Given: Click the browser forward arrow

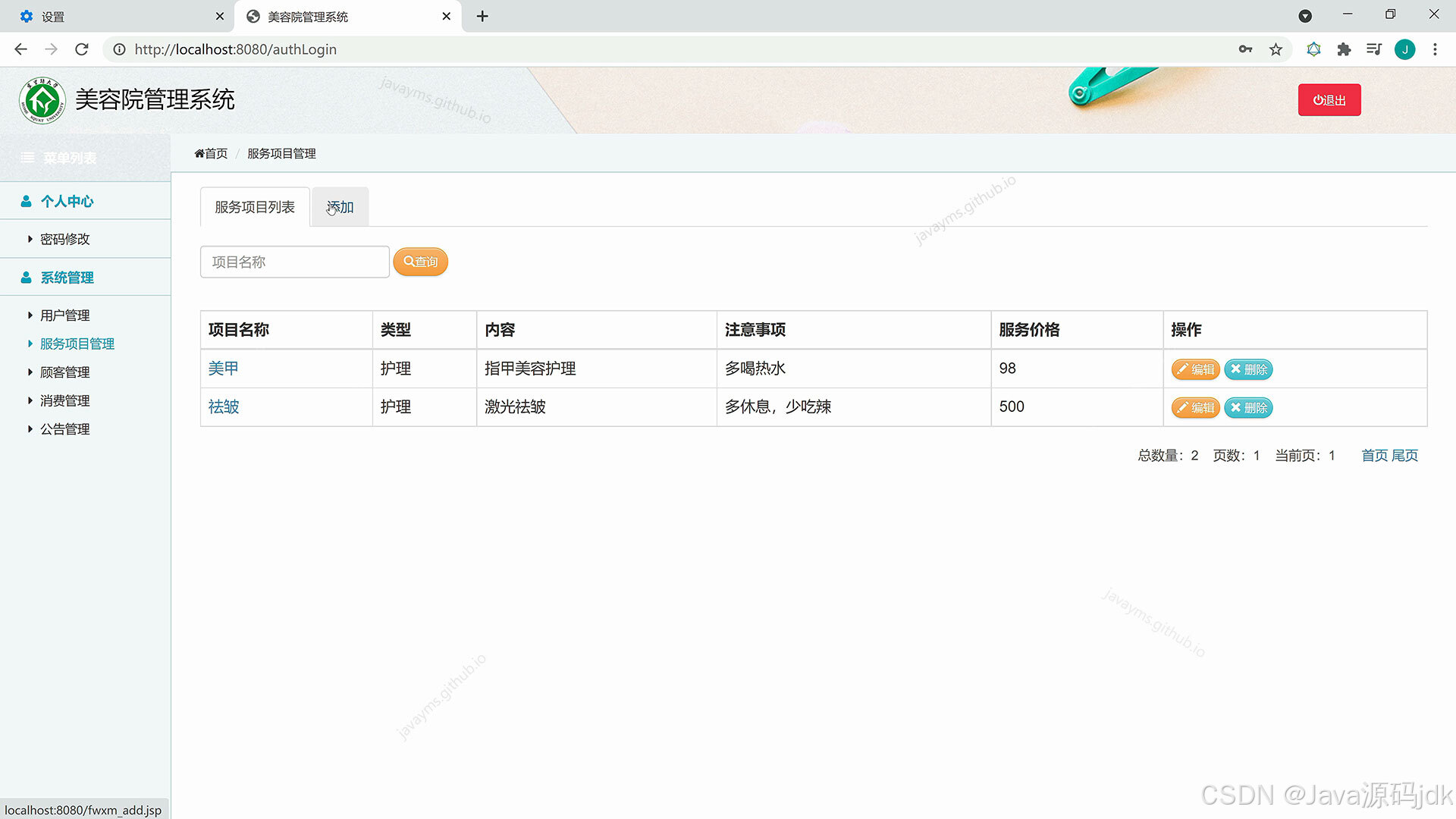Looking at the screenshot, I should tap(51, 49).
